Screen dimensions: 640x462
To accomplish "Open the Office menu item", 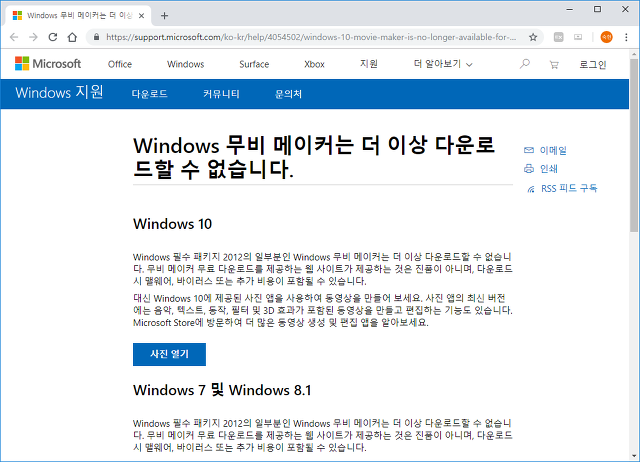I will (120, 64).
